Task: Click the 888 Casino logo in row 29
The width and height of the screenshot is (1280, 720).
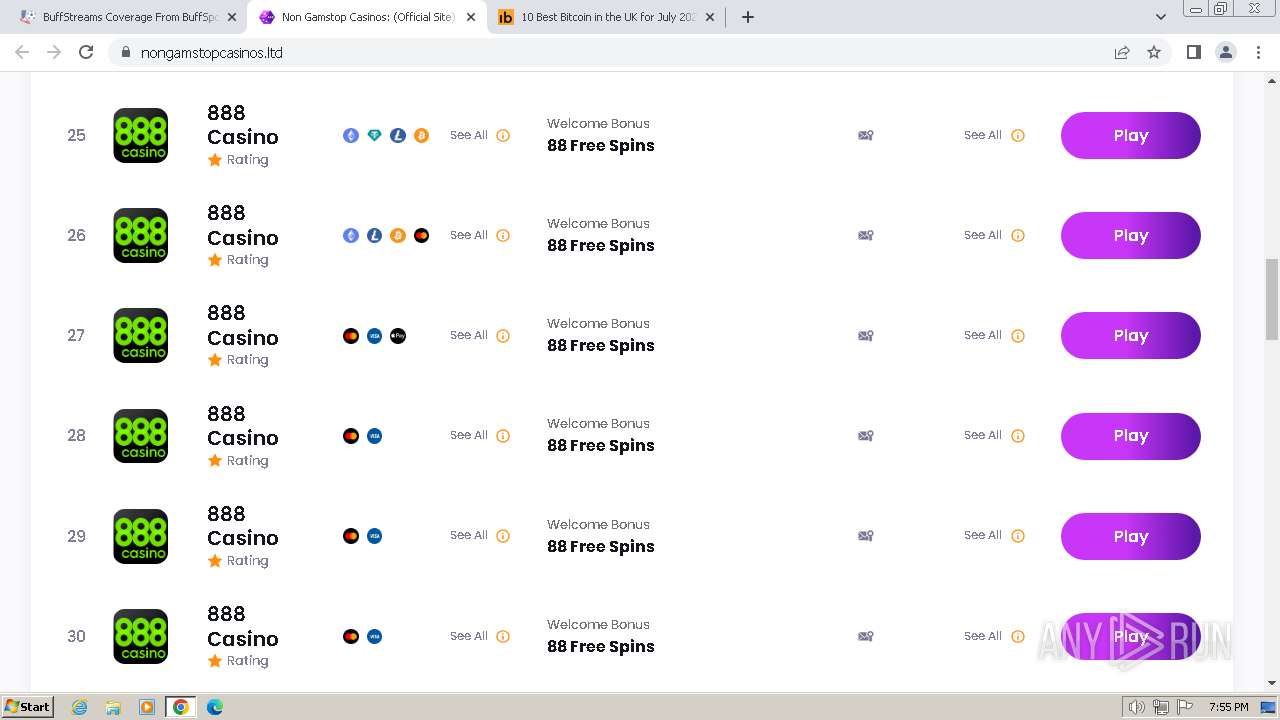Action: click(140, 536)
